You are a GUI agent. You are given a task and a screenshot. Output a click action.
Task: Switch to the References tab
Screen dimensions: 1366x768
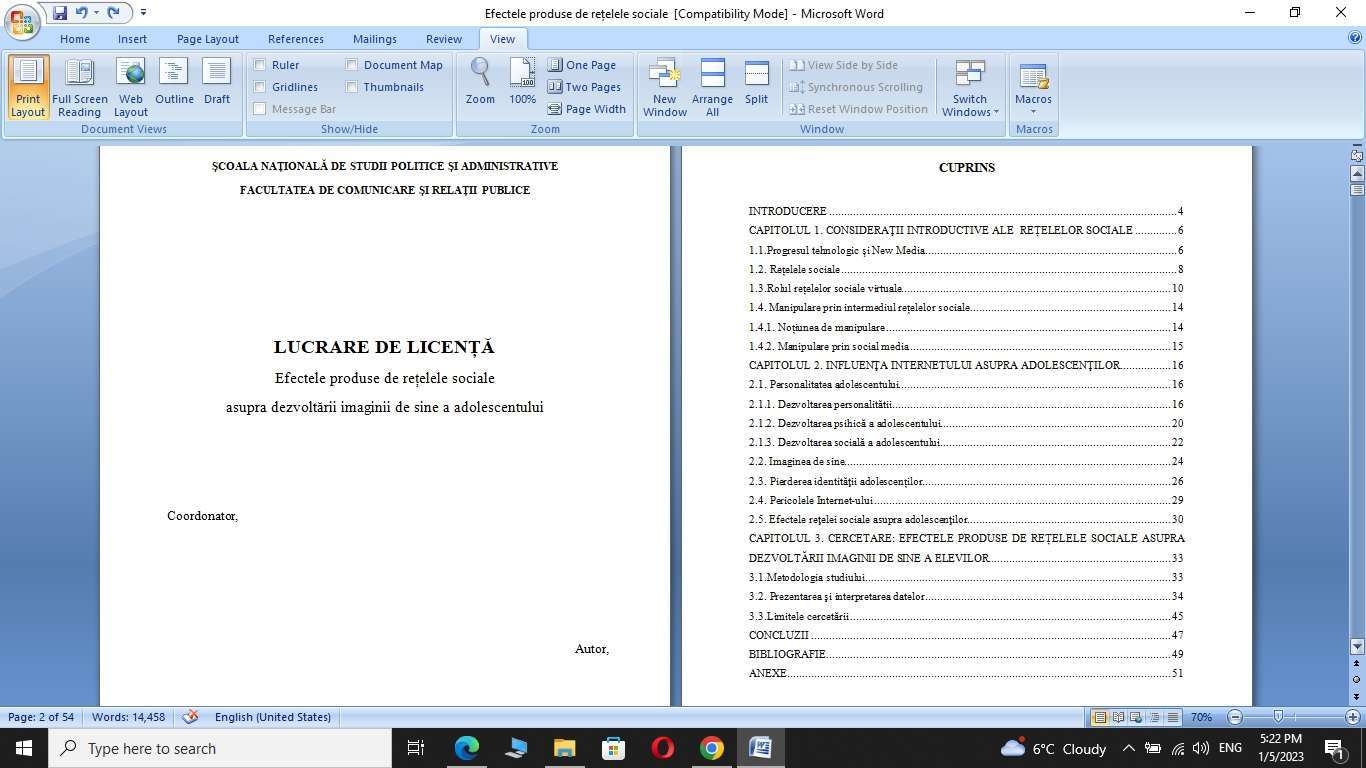point(295,39)
